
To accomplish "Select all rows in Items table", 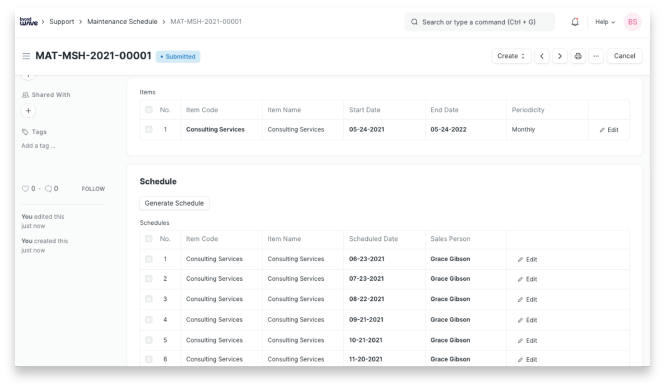I will [148, 109].
